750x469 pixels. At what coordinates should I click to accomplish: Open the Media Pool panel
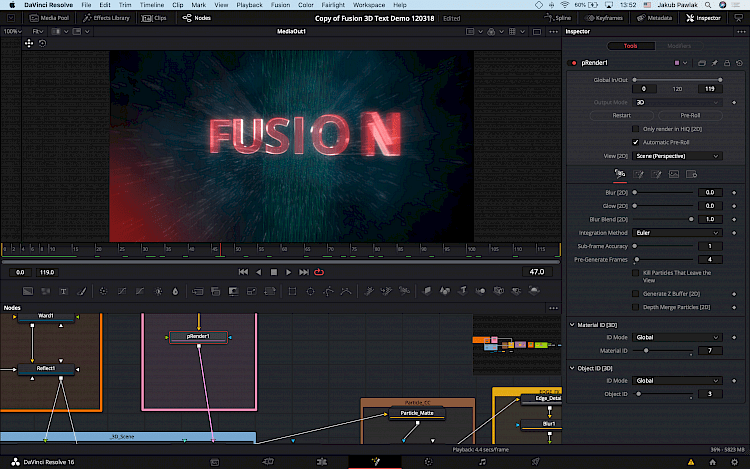(x=49, y=18)
